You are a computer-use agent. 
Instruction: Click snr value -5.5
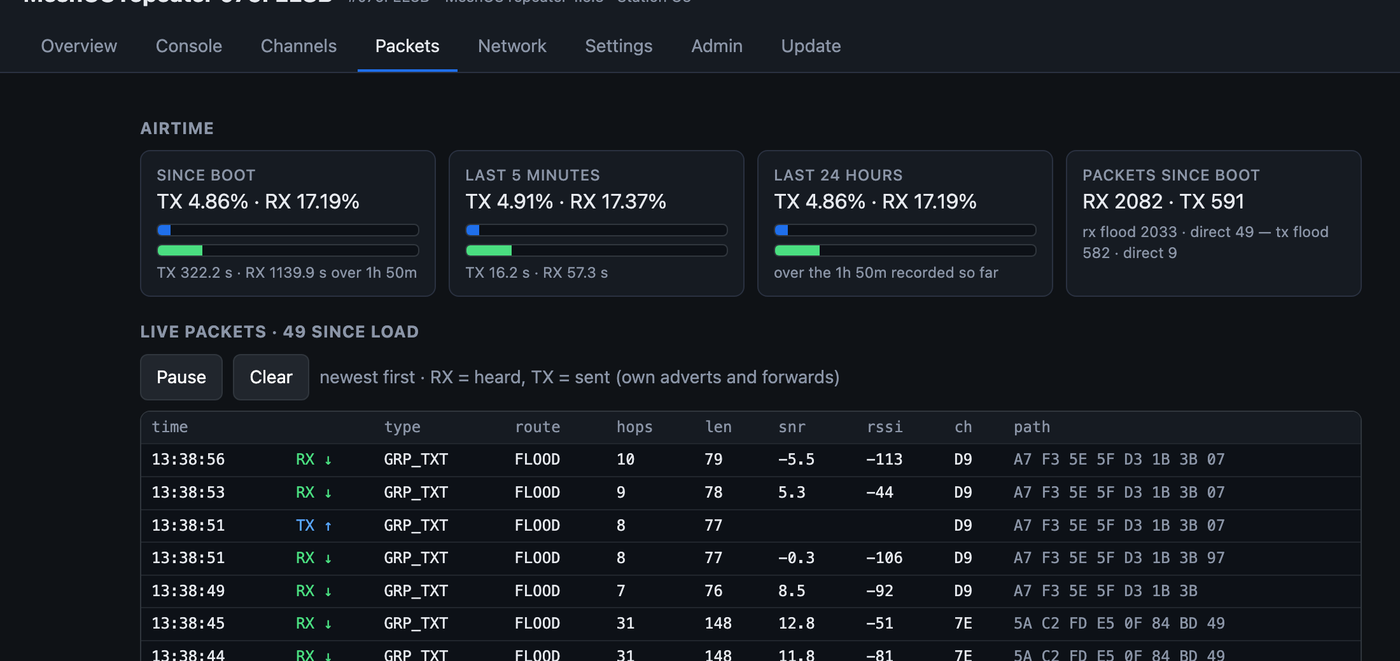coord(796,460)
